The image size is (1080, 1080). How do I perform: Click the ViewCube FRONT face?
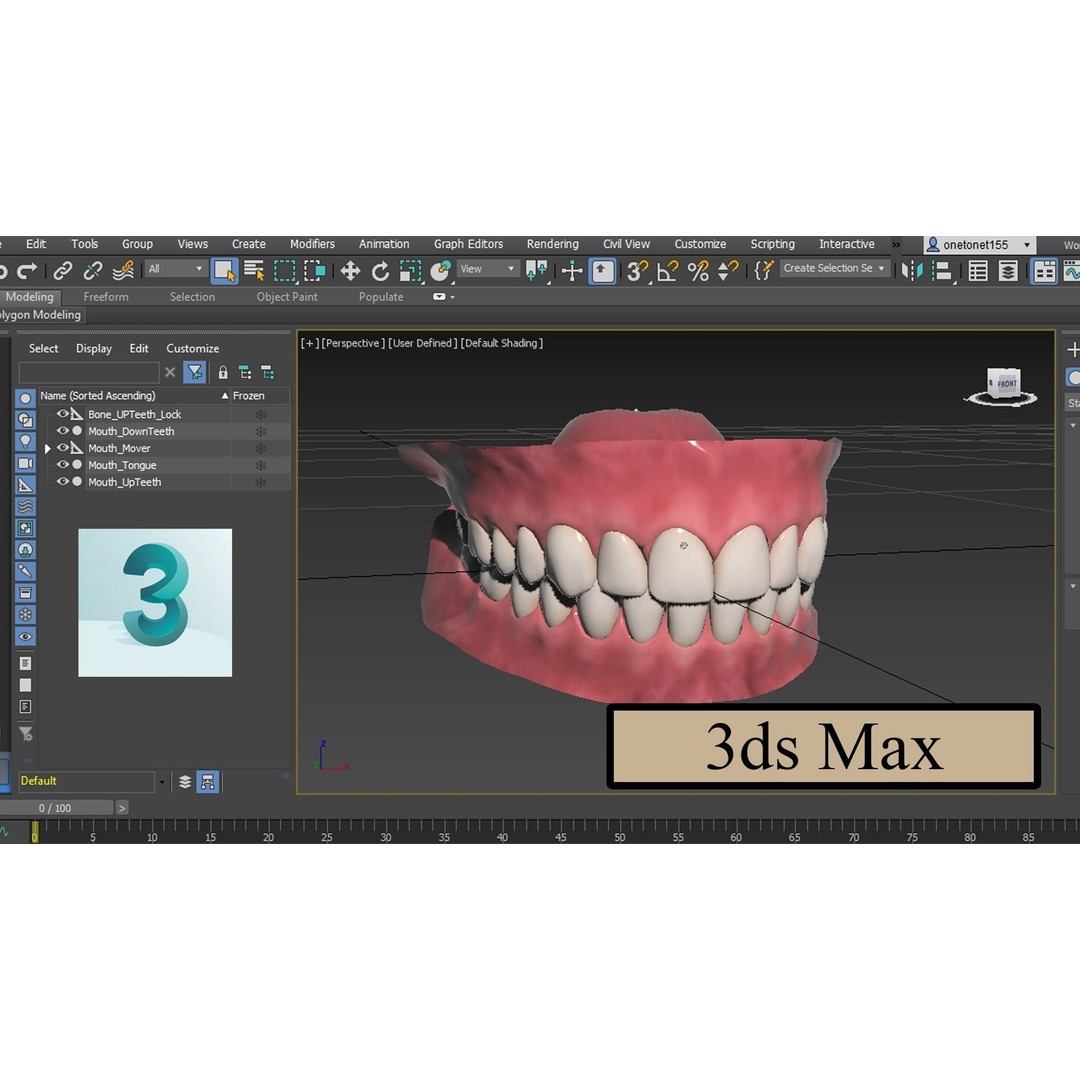tap(1006, 384)
